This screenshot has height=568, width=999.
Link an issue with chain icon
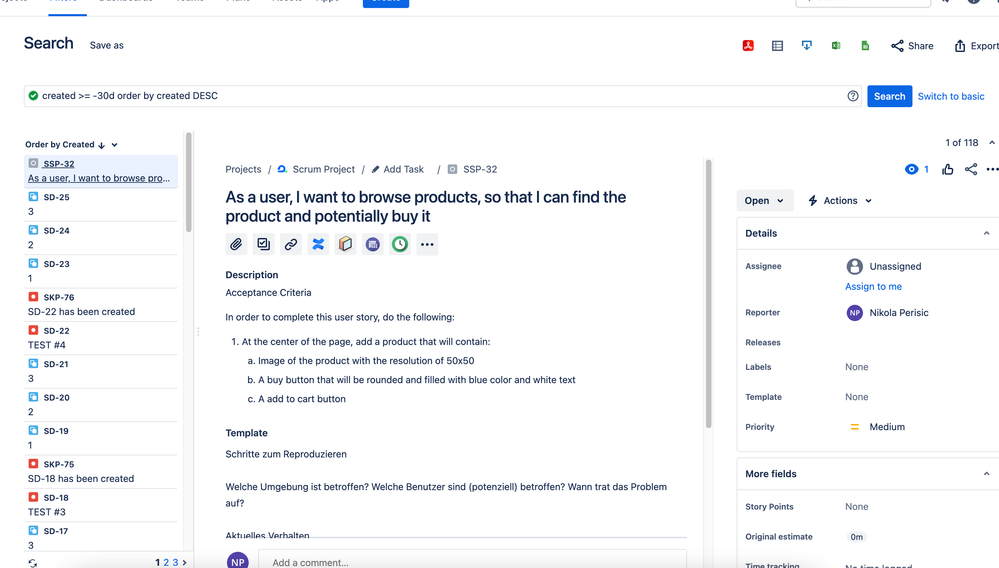291,244
